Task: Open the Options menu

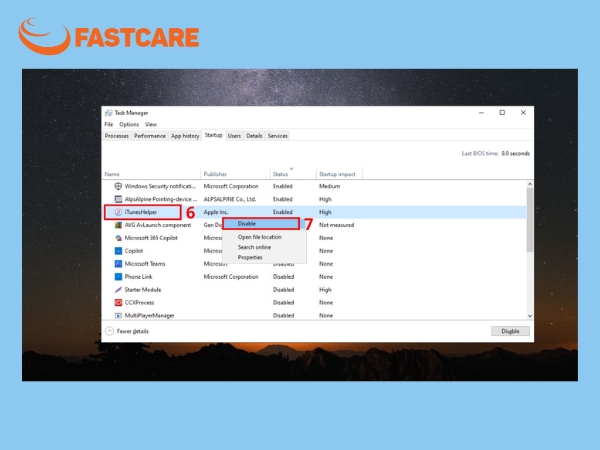Action: (129, 124)
